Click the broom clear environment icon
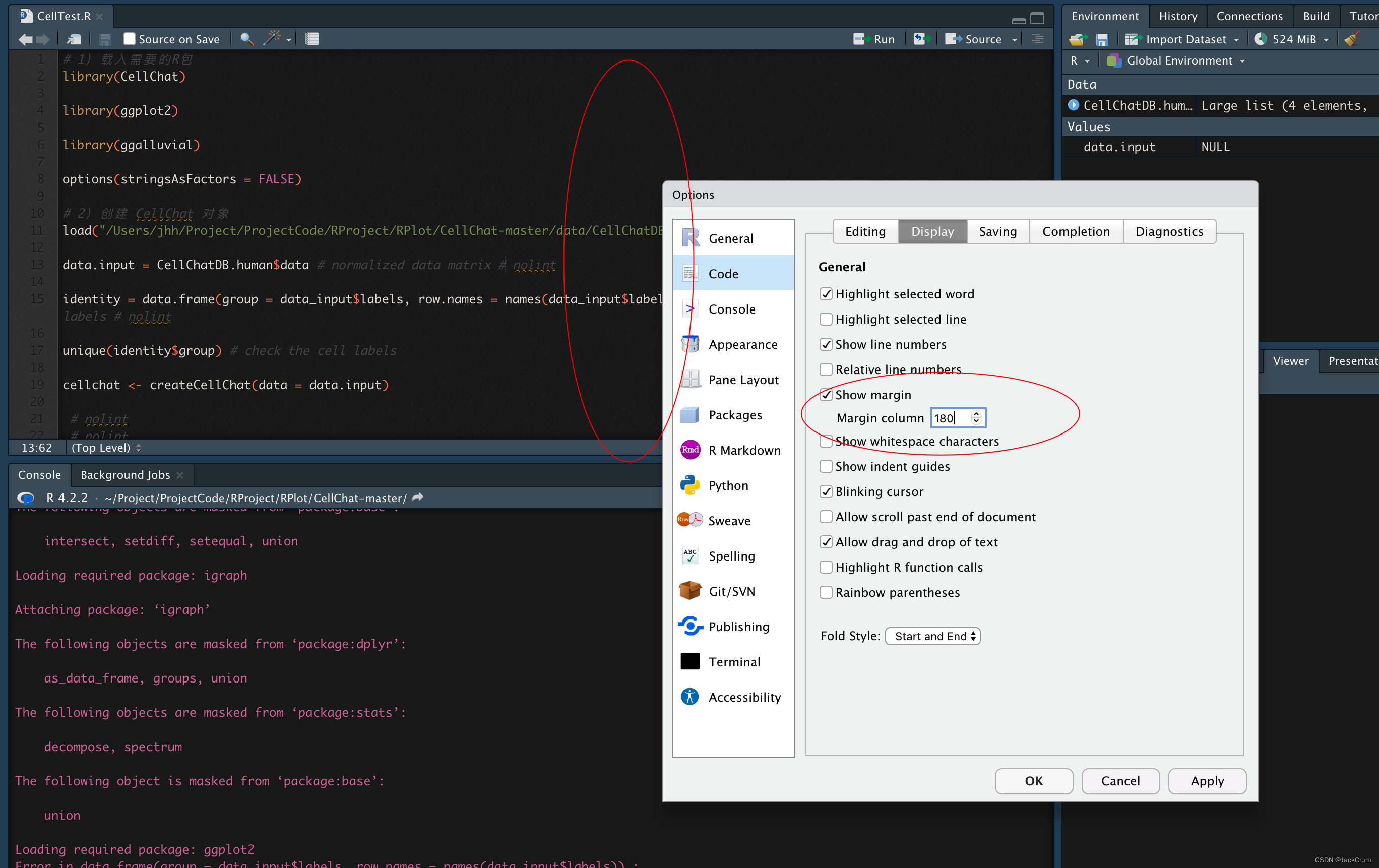This screenshot has width=1379, height=868. (x=1352, y=39)
